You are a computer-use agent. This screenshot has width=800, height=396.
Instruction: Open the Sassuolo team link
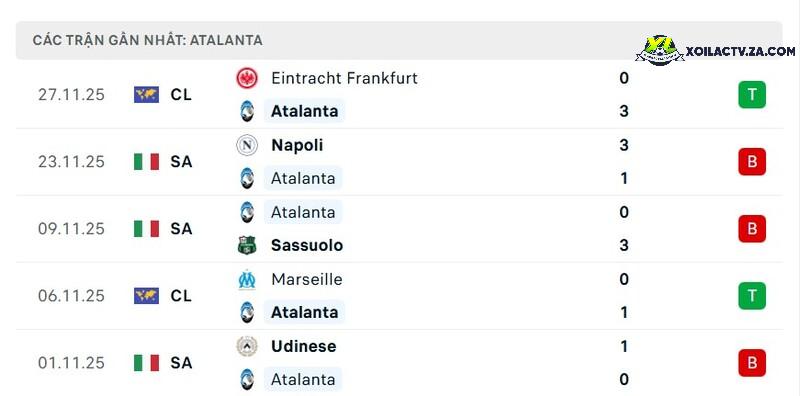(307, 245)
